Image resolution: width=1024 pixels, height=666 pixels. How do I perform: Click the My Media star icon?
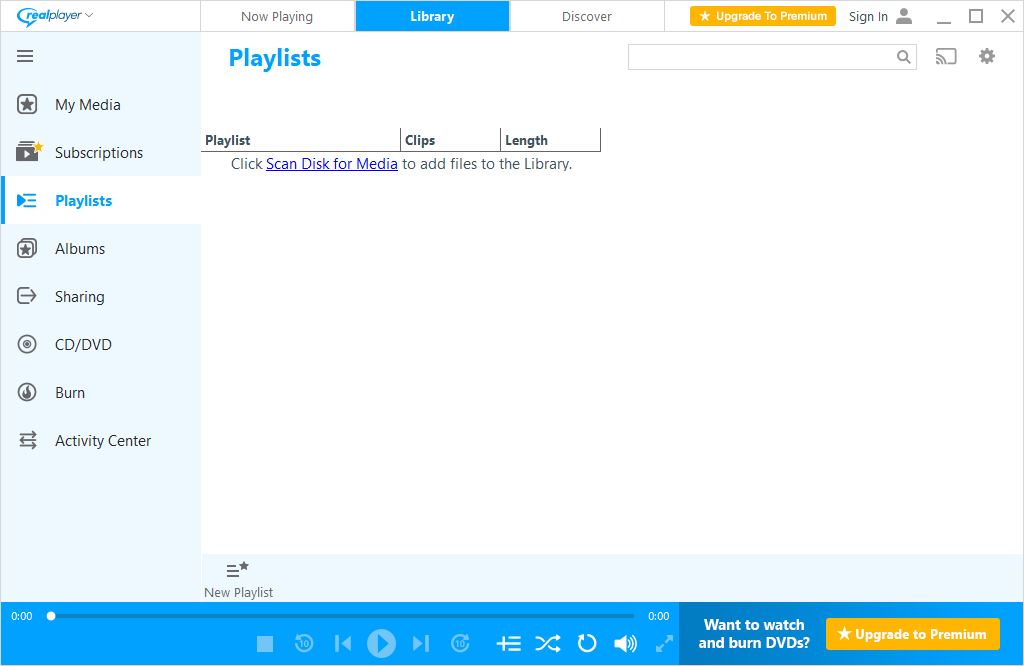[x=27, y=104]
